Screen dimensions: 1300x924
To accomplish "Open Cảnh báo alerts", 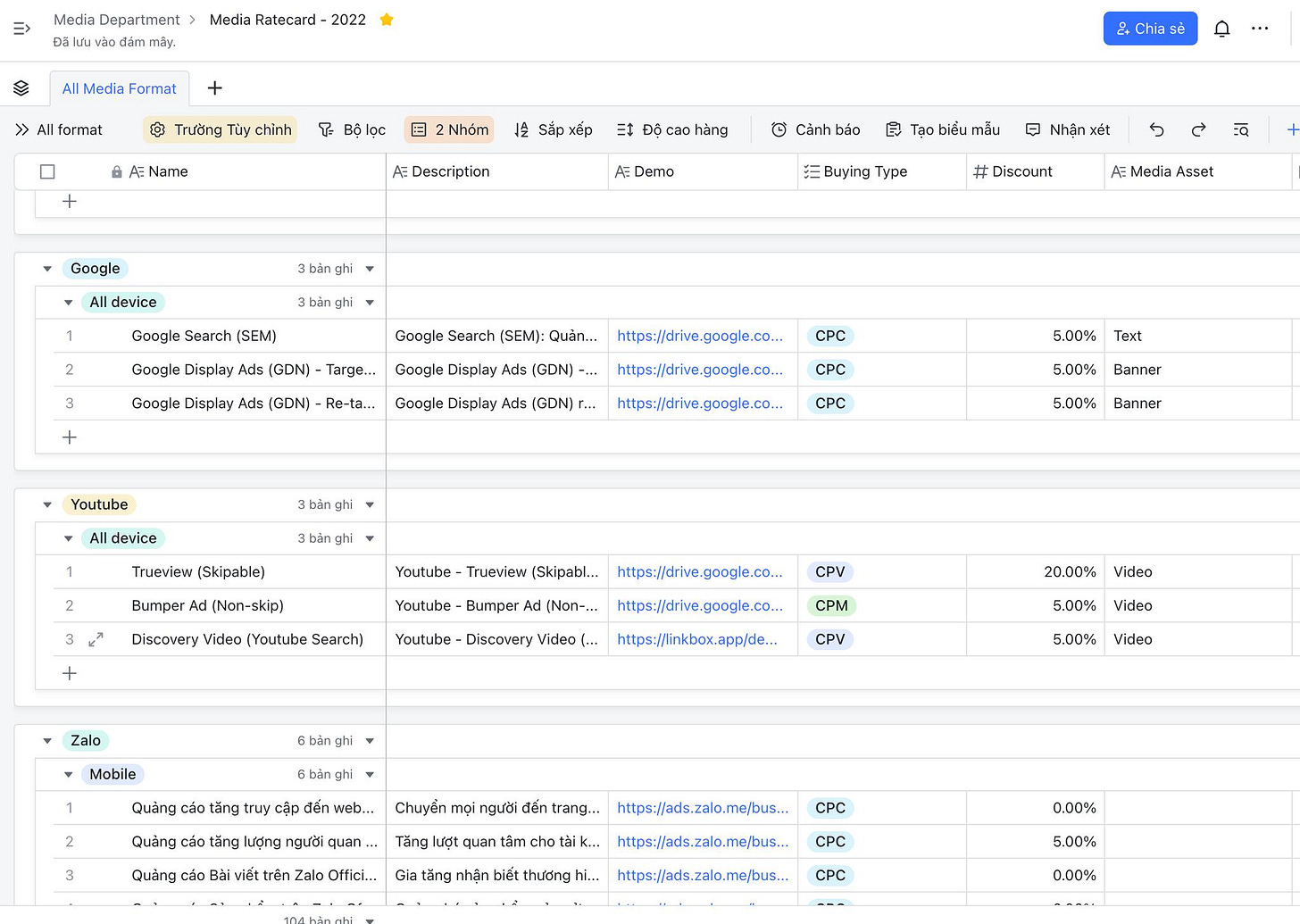I will 815,129.
